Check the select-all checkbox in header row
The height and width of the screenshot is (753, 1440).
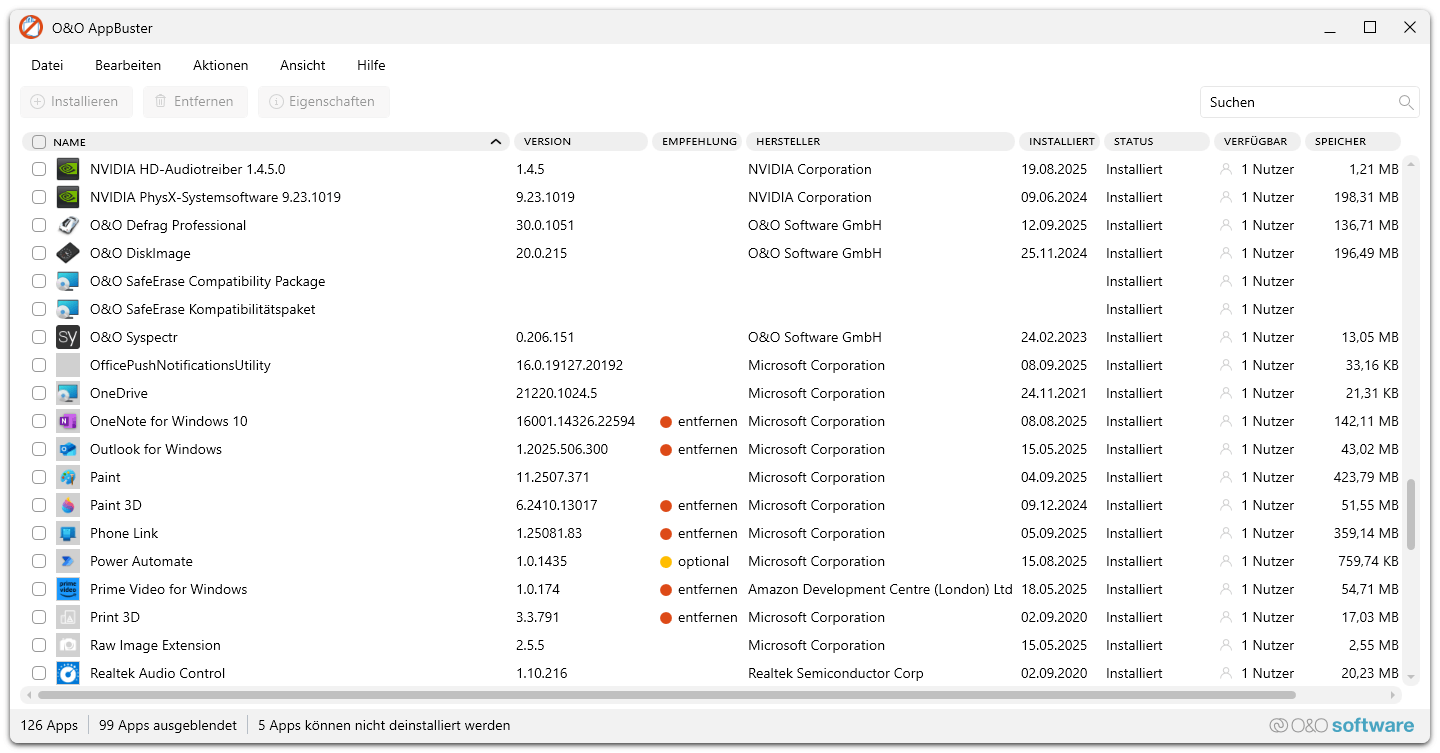(x=37, y=142)
